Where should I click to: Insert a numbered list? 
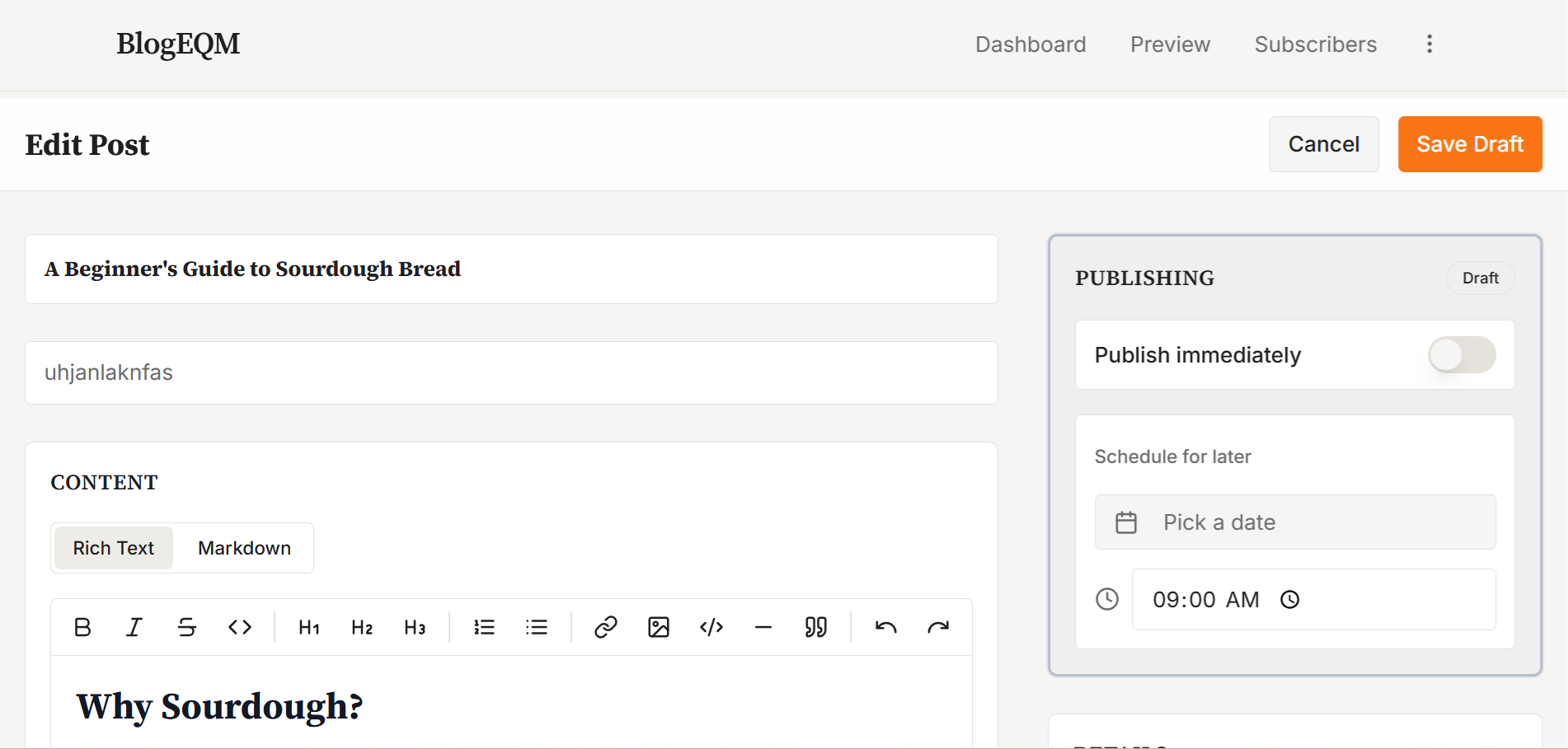(x=484, y=627)
